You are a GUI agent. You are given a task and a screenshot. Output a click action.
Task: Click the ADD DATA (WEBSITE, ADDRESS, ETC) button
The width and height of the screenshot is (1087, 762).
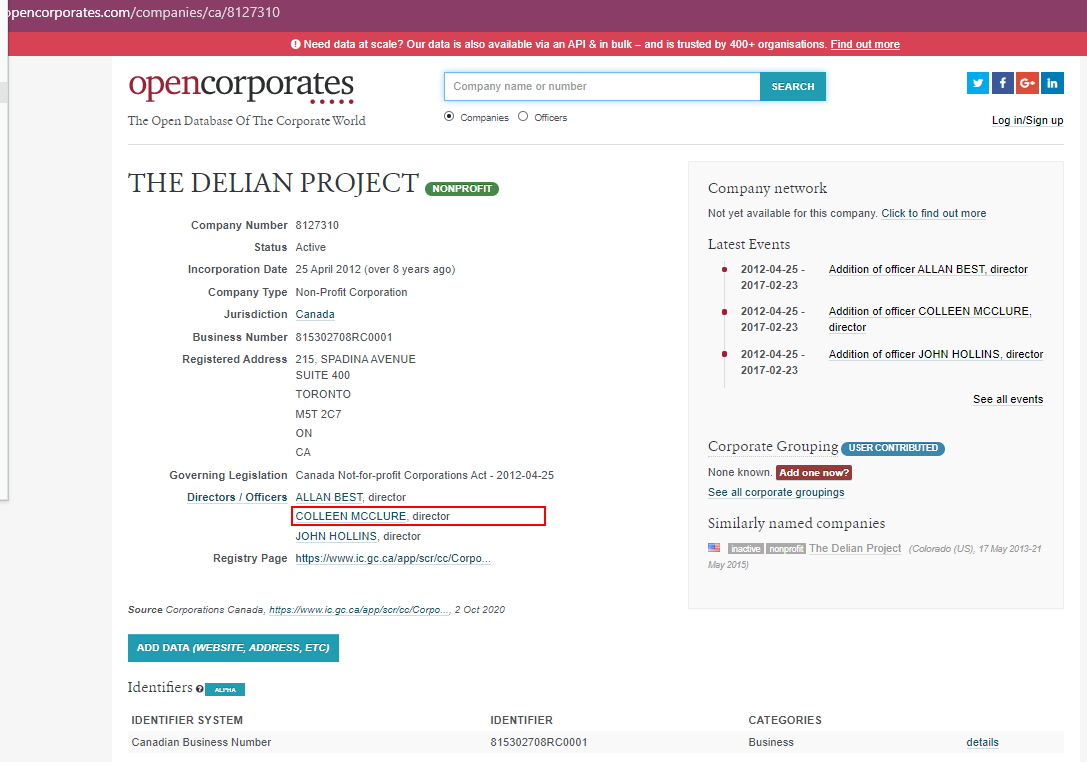(233, 648)
